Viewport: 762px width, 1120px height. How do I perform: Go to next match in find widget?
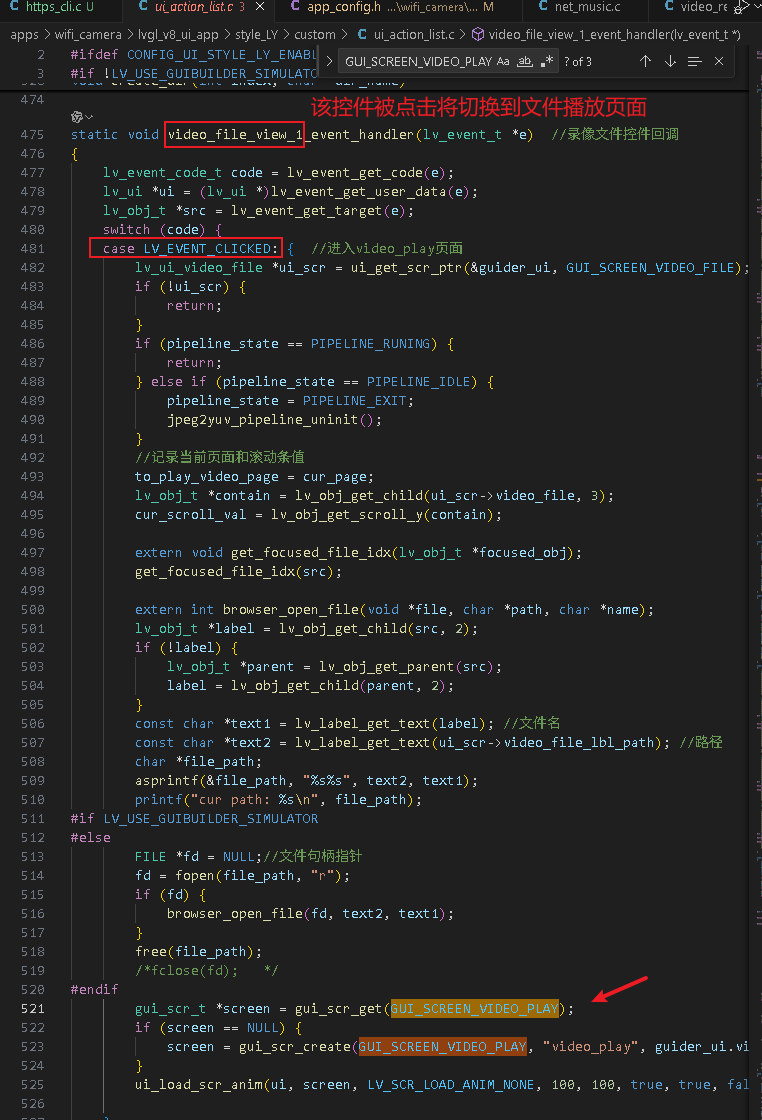click(x=670, y=61)
